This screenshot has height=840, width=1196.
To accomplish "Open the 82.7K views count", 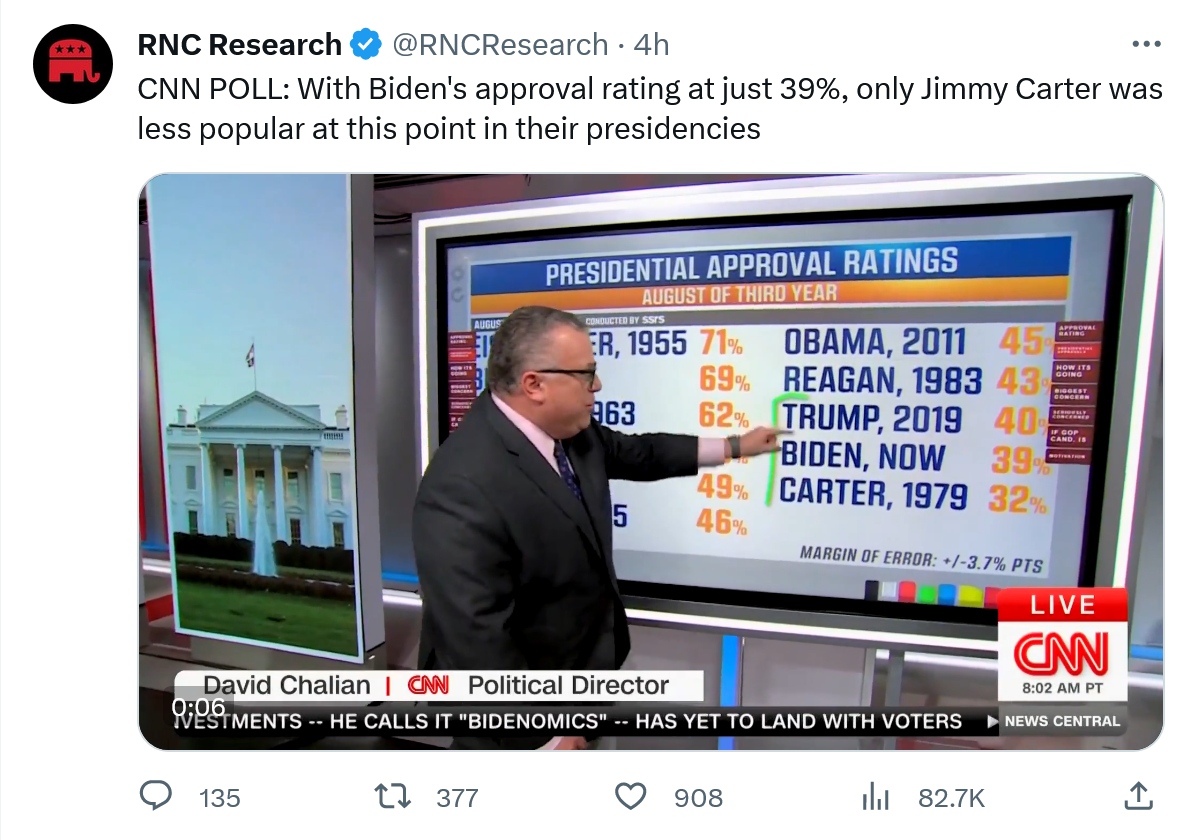I will point(951,797).
